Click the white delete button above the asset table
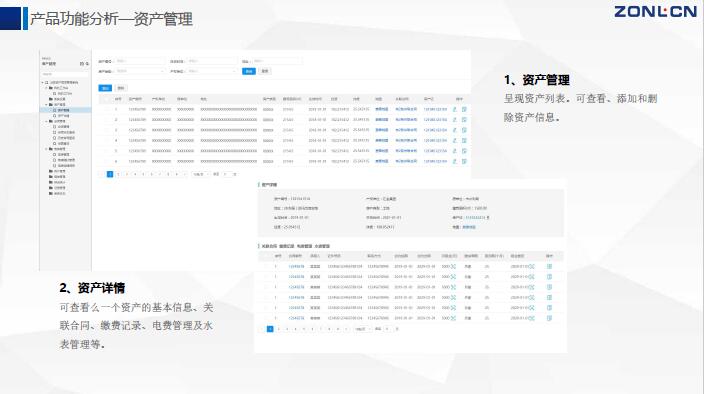The image size is (704, 394). pyautogui.click(x=121, y=88)
